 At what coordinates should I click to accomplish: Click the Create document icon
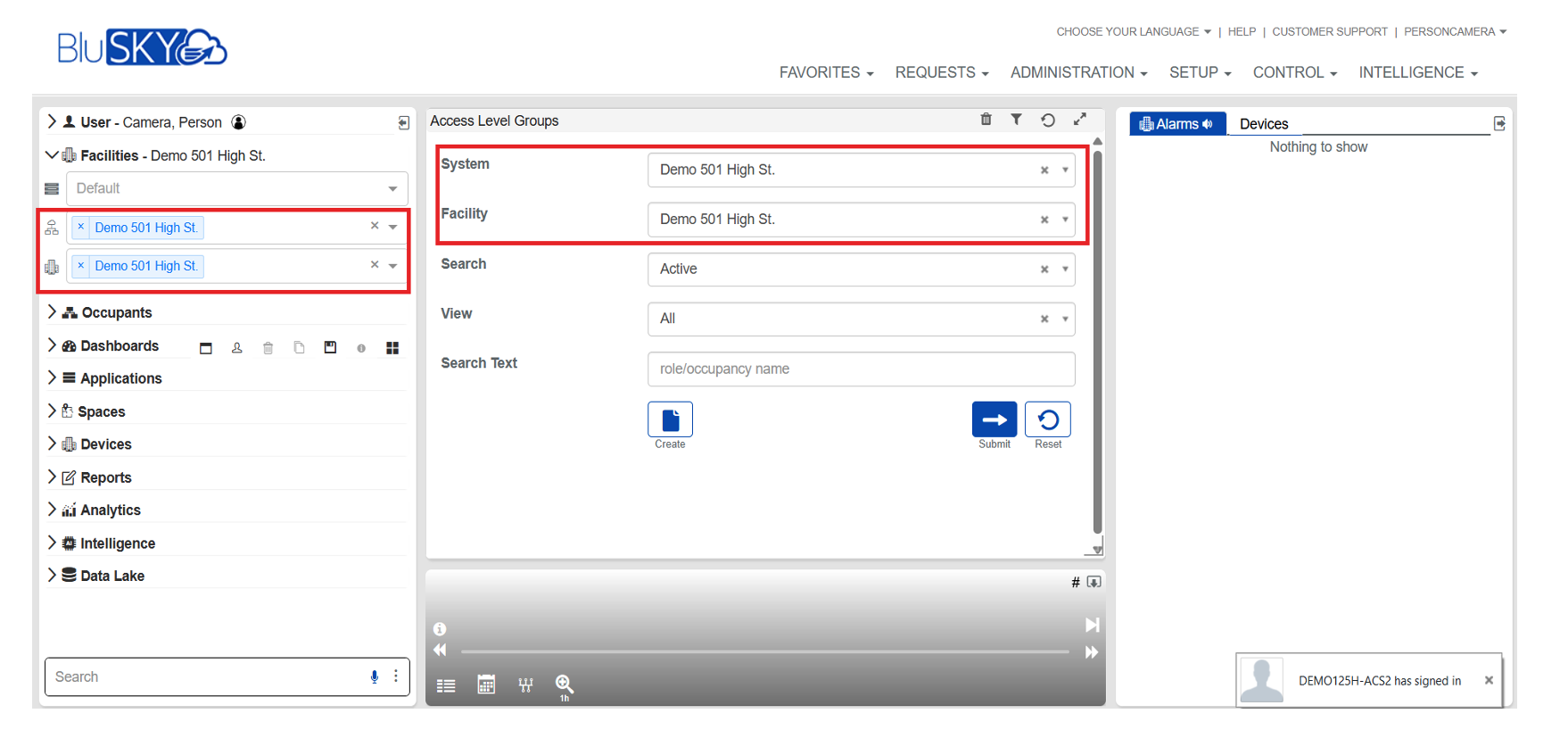pyautogui.click(x=670, y=419)
